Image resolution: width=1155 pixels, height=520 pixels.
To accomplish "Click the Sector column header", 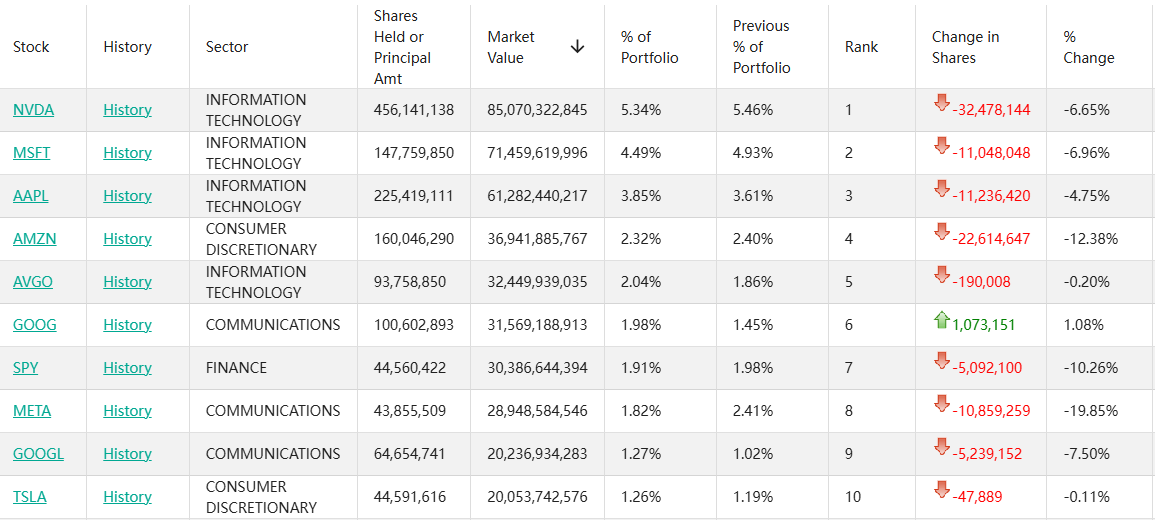I will pyautogui.click(x=227, y=47).
